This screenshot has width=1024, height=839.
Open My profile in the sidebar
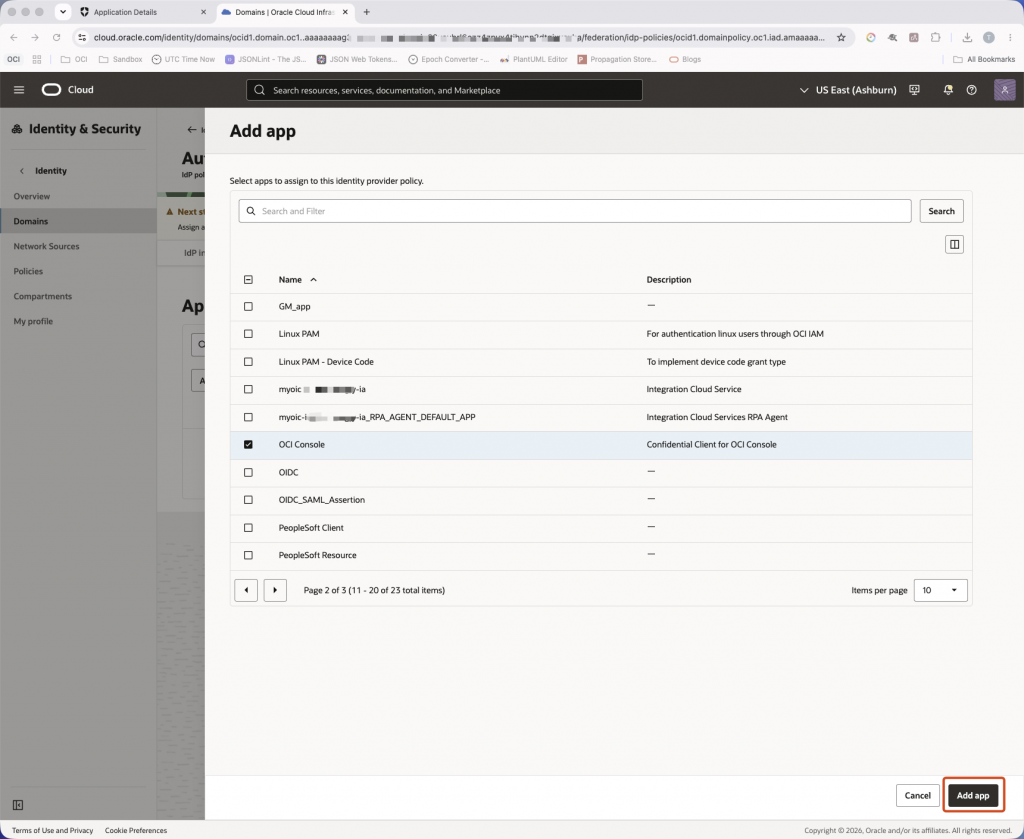point(33,321)
